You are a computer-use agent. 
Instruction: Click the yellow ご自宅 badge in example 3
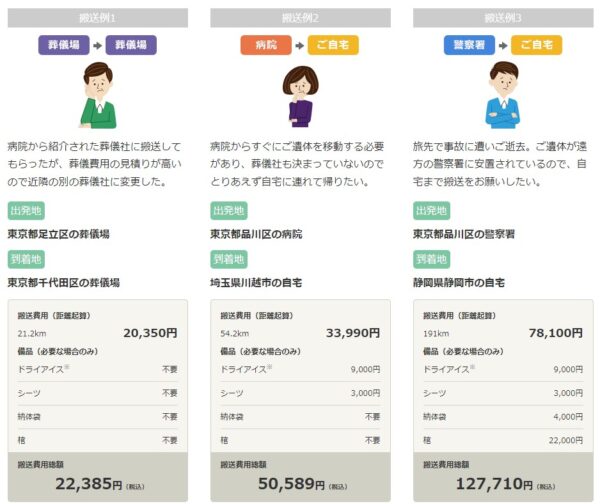(536, 45)
